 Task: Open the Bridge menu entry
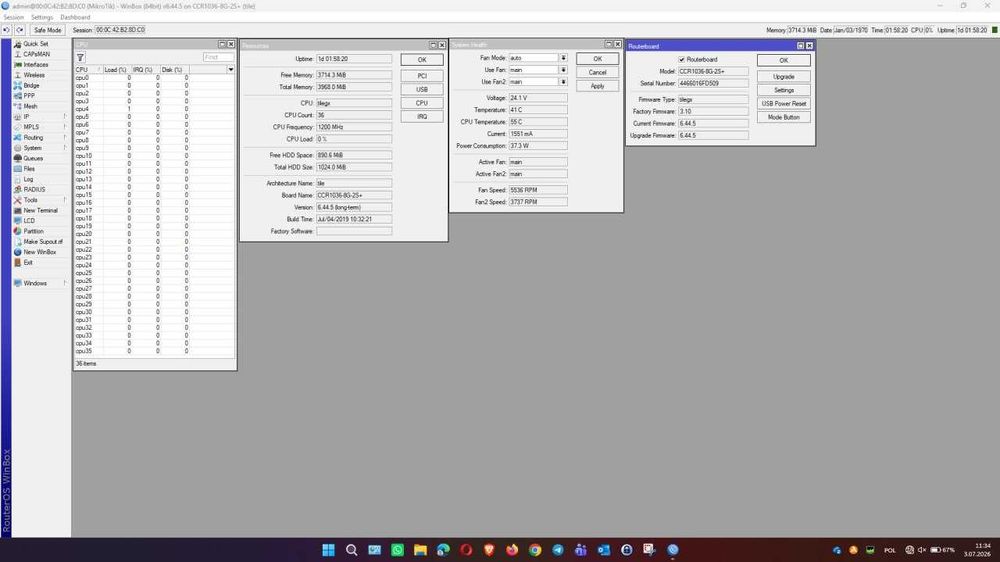point(31,85)
